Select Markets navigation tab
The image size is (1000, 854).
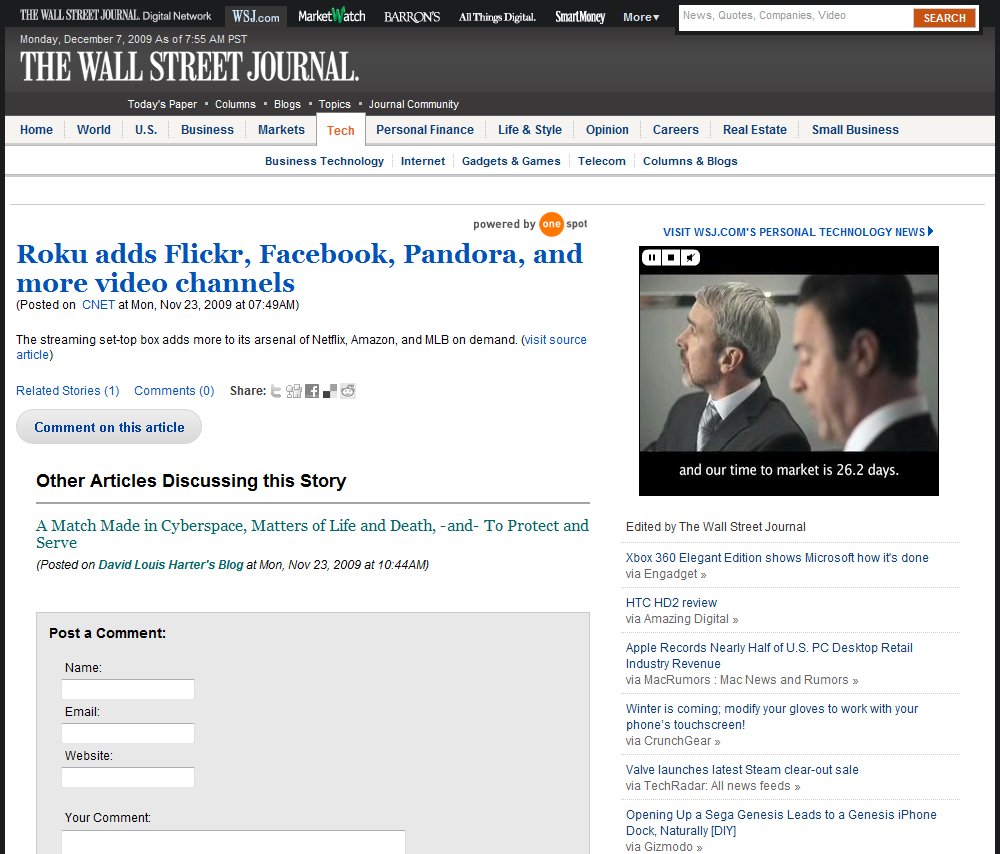coord(281,129)
